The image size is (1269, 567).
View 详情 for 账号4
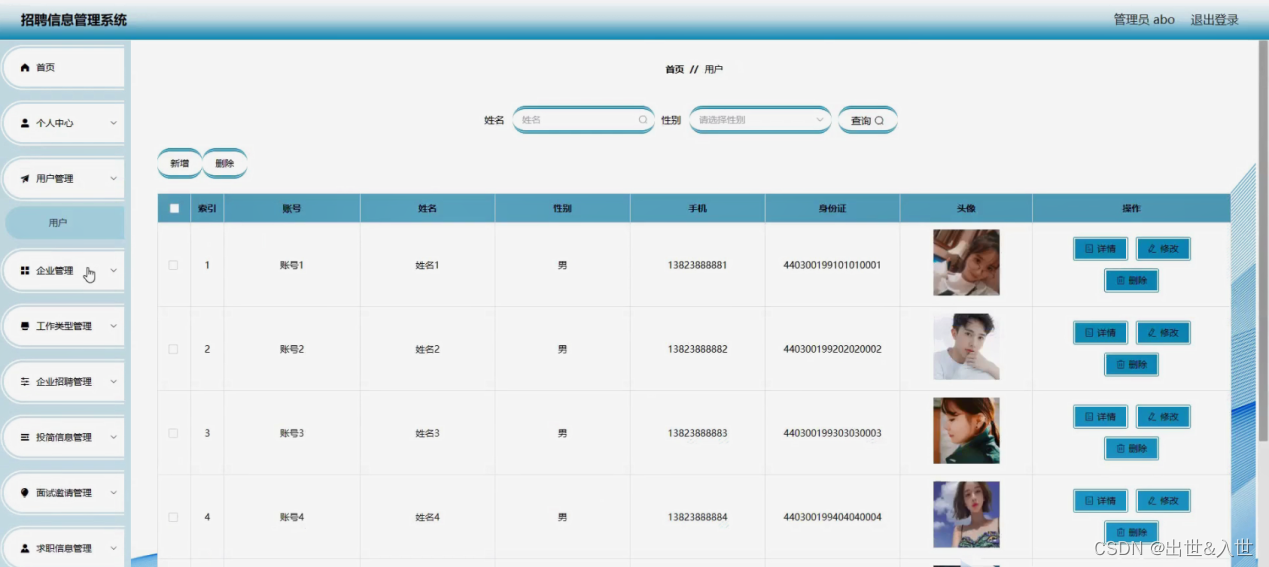(1100, 500)
